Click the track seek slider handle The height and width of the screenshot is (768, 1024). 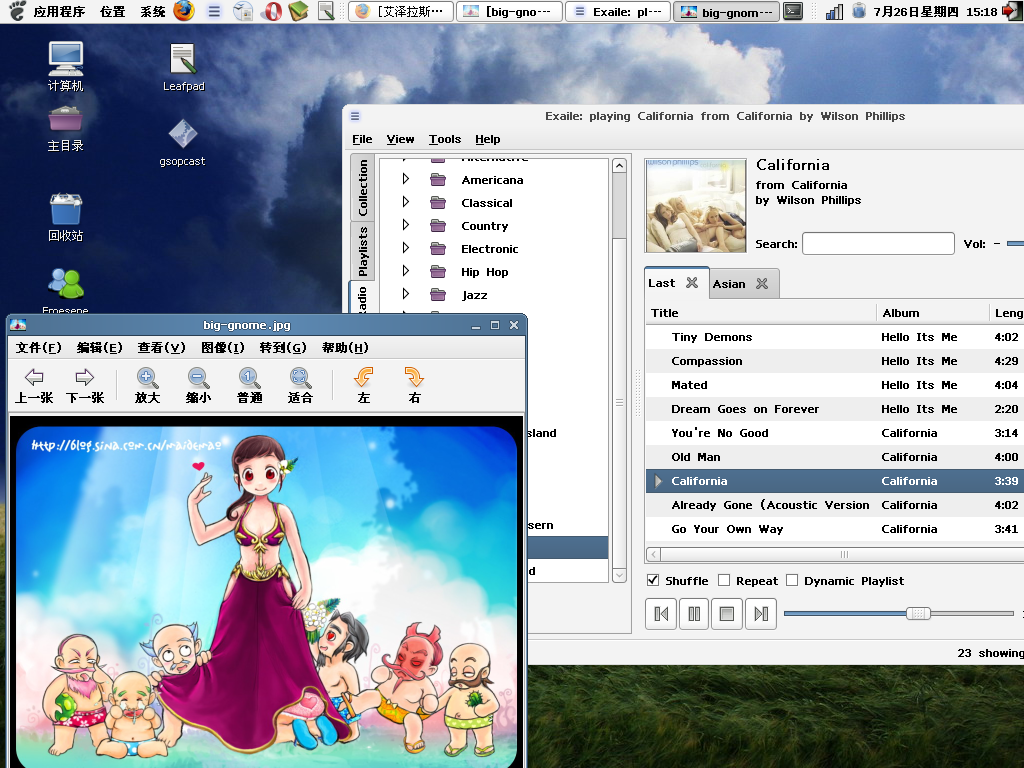(918, 613)
